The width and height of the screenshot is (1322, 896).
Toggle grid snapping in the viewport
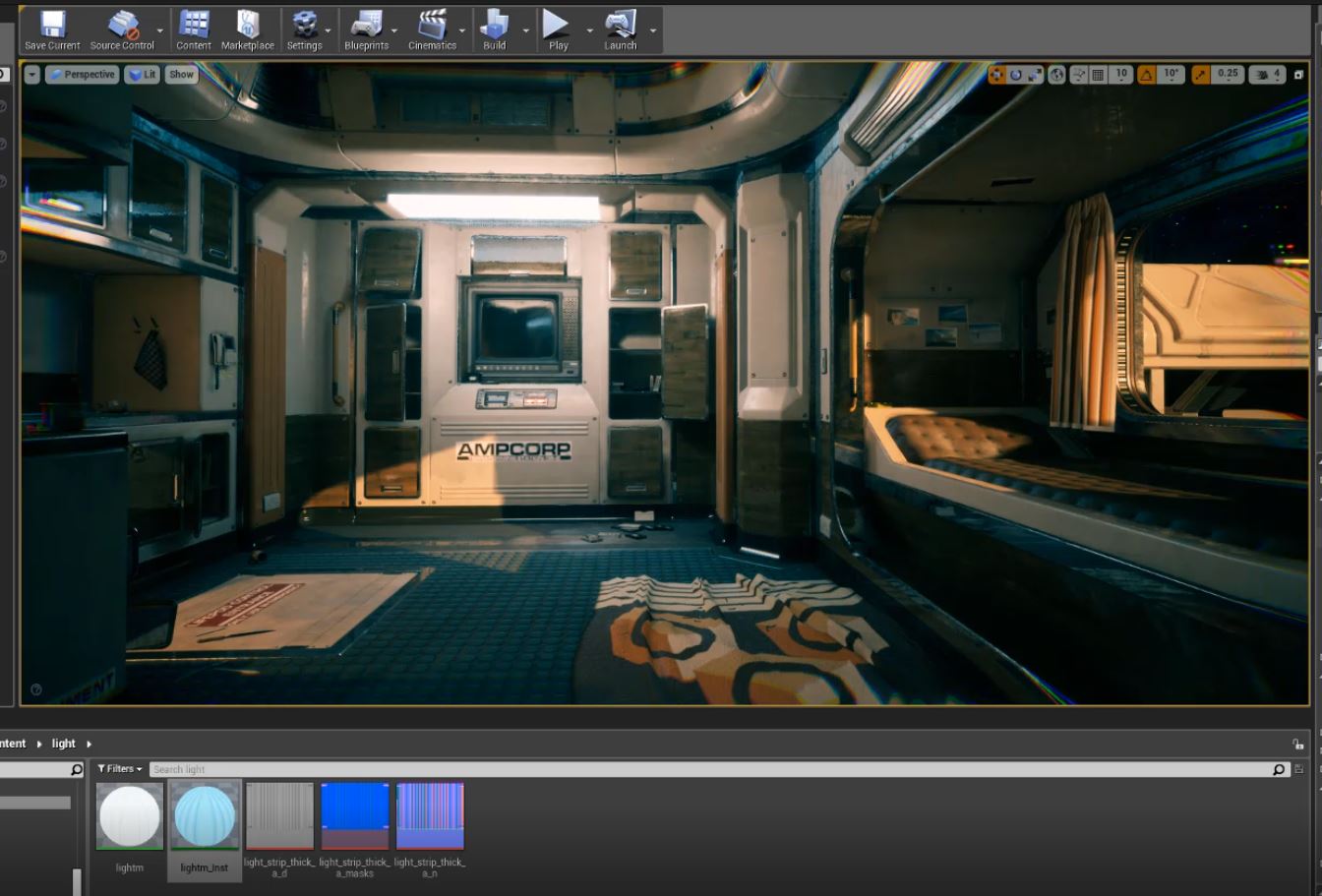(1098, 75)
